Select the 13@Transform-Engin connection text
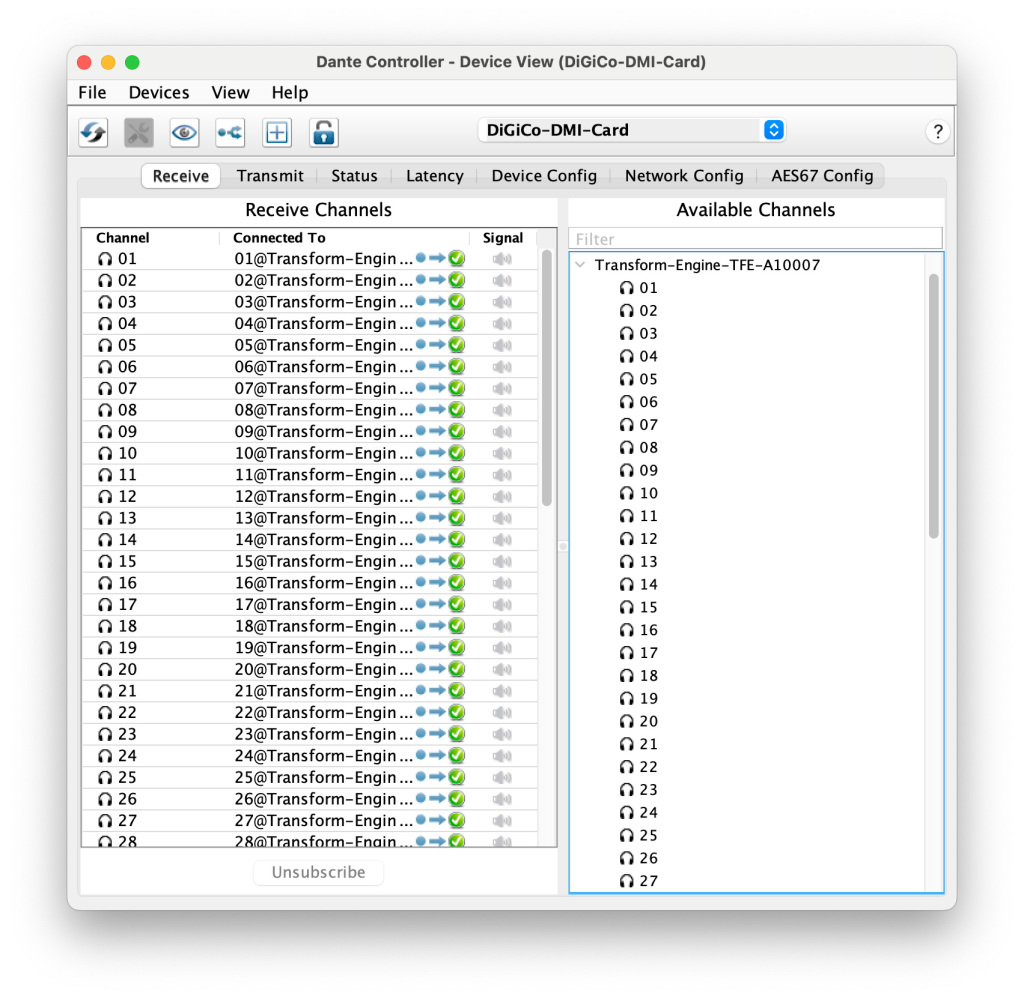 (x=323, y=518)
